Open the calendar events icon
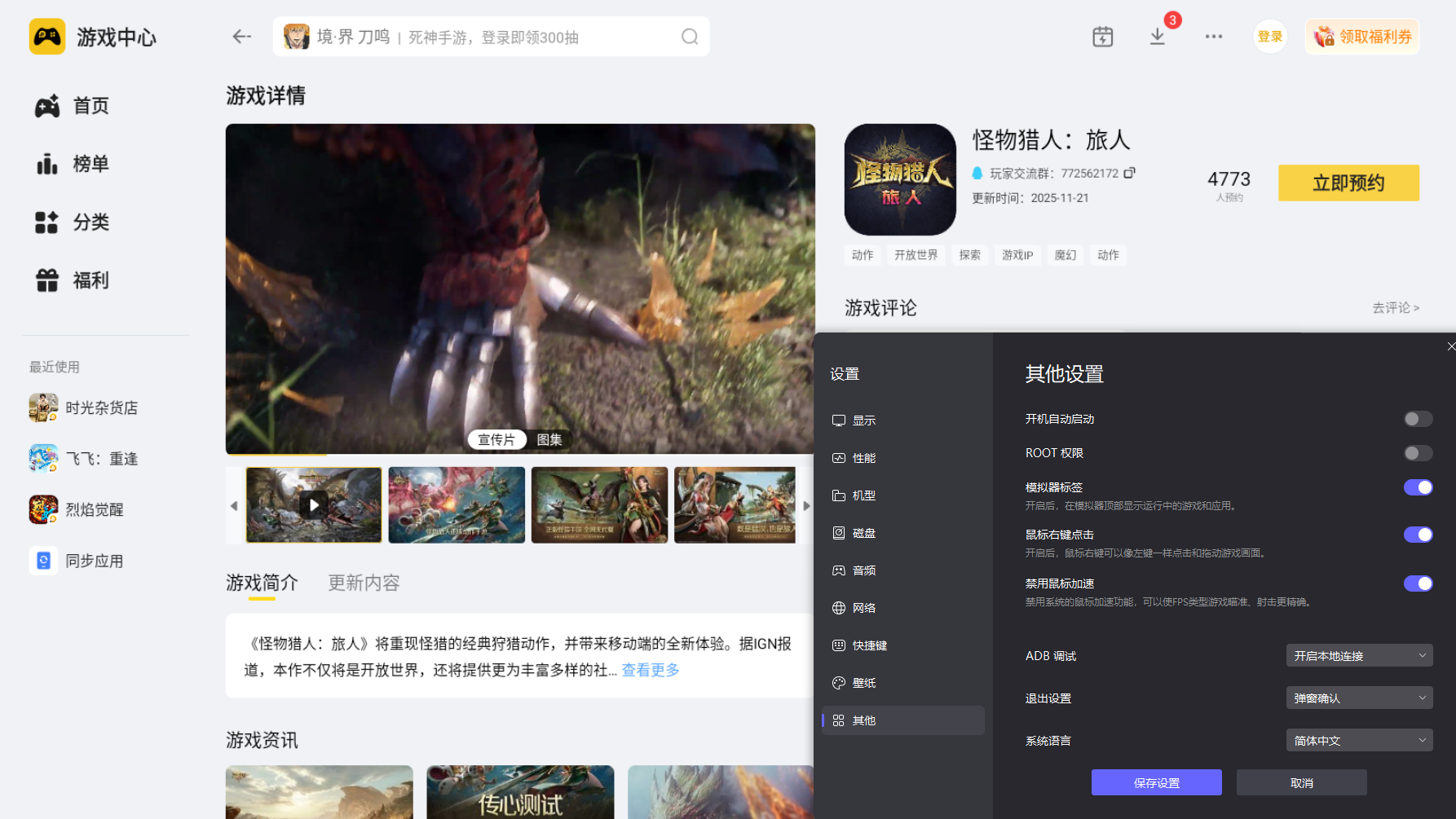1456x819 pixels. 1102,36
